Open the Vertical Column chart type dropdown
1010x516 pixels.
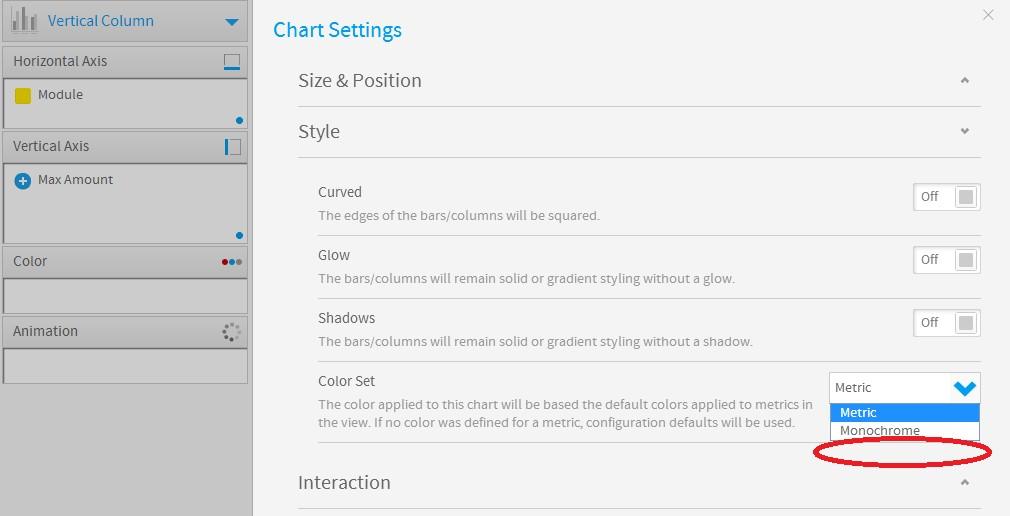pos(232,22)
